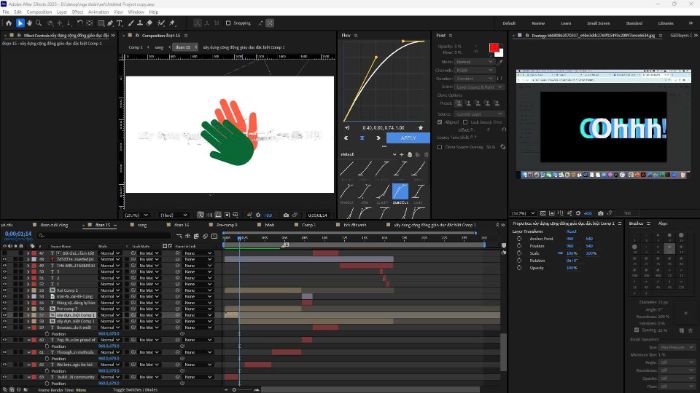Toggle Lock Source Time checkbox
Viewport: 700px width, 393px height.
click(465, 122)
